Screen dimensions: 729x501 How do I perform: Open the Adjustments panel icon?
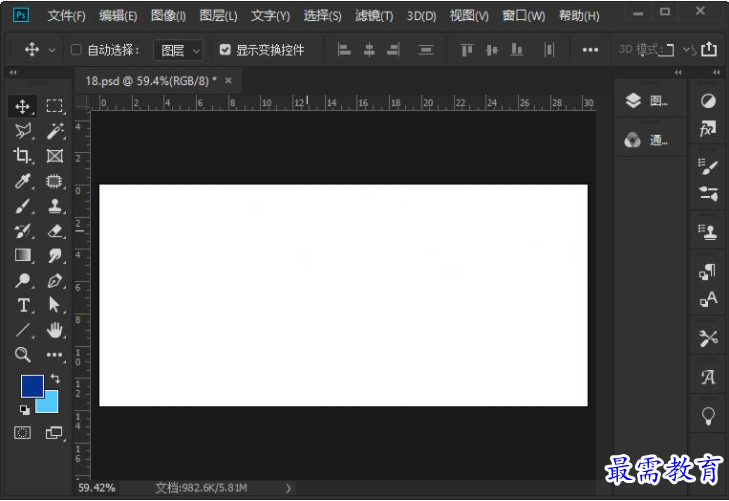click(708, 101)
